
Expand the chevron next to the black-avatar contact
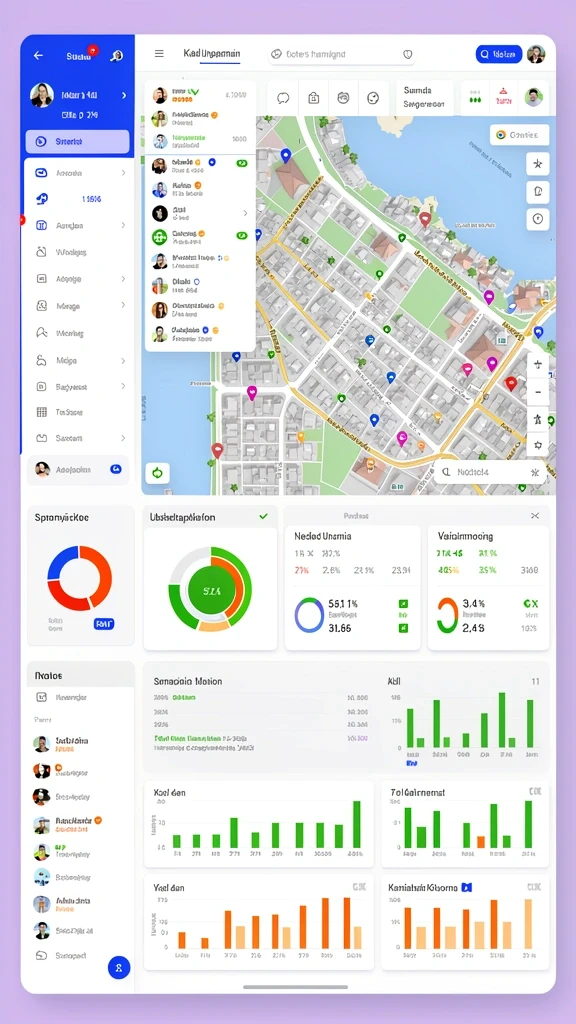[245, 213]
